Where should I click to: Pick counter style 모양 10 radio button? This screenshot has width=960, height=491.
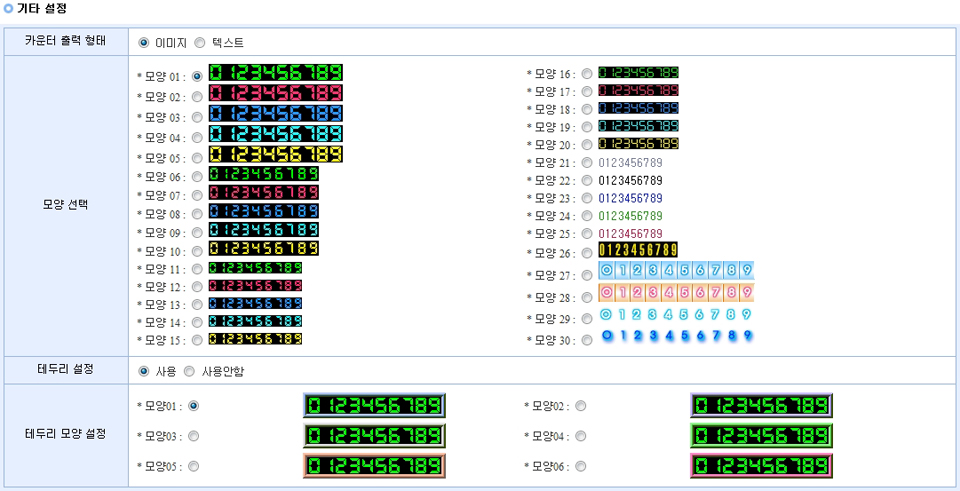(x=197, y=251)
